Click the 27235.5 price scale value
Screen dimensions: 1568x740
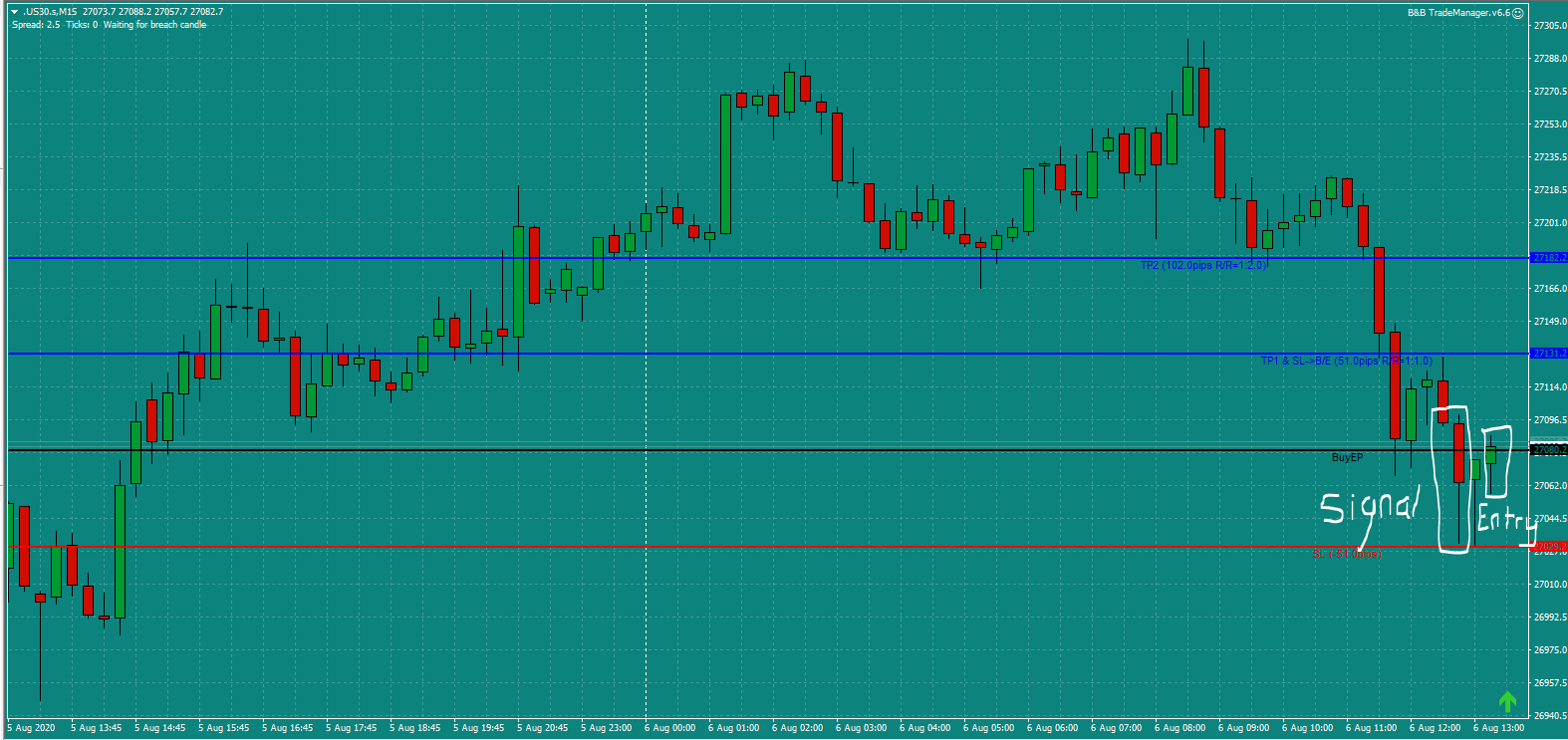pyautogui.click(x=1550, y=157)
